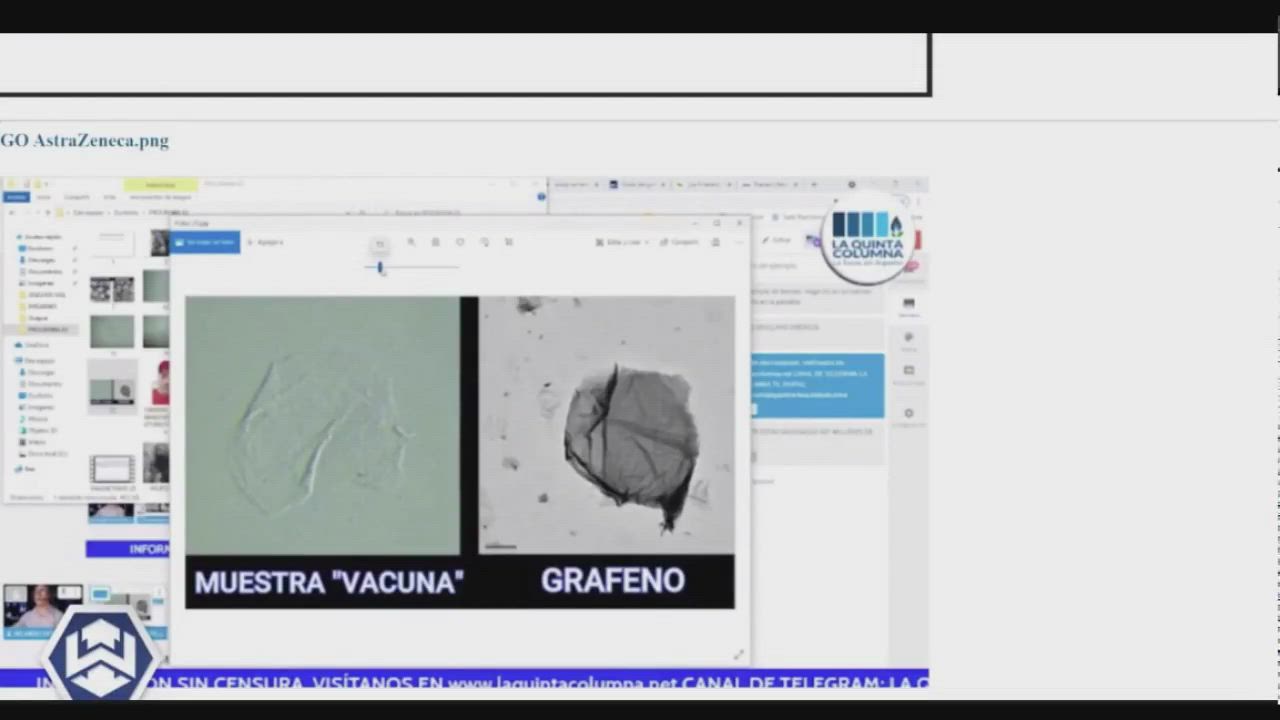Open the GO AstraZeneca.png link

85,141
